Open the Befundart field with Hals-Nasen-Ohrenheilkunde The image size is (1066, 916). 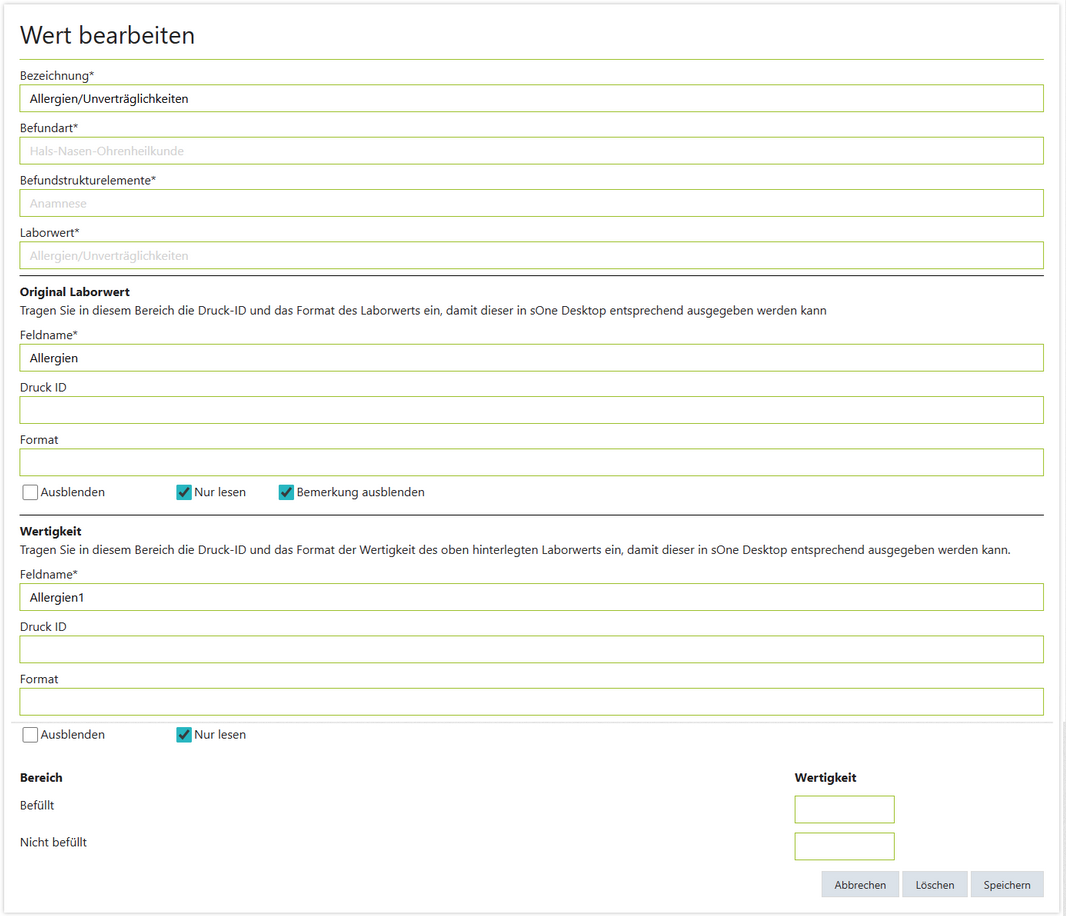(531, 151)
